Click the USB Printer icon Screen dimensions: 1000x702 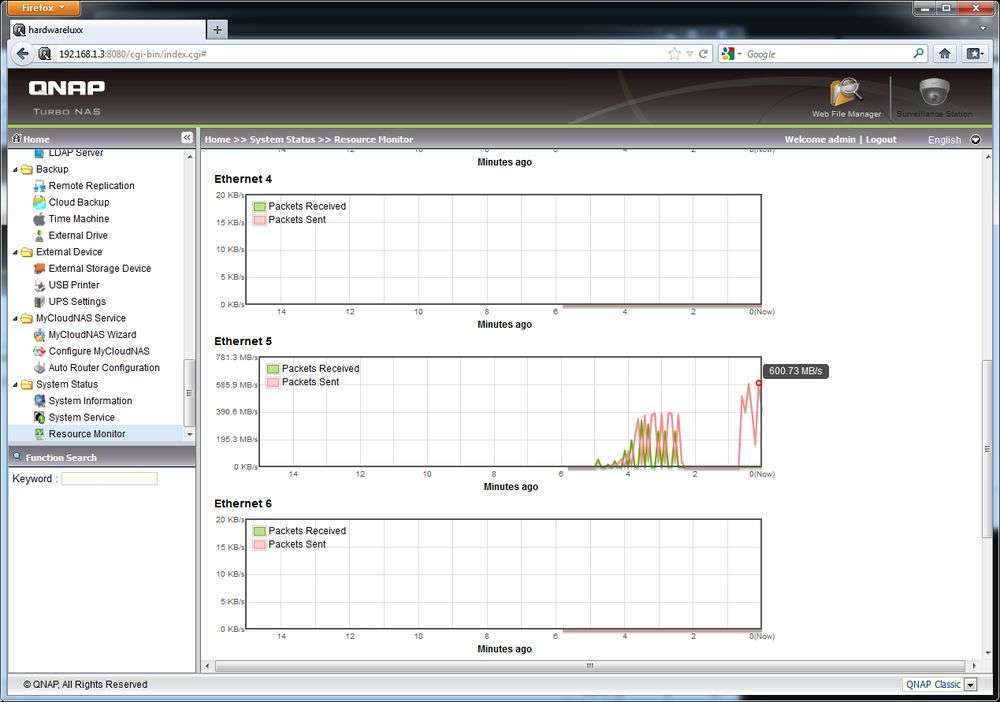click(x=40, y=286)
